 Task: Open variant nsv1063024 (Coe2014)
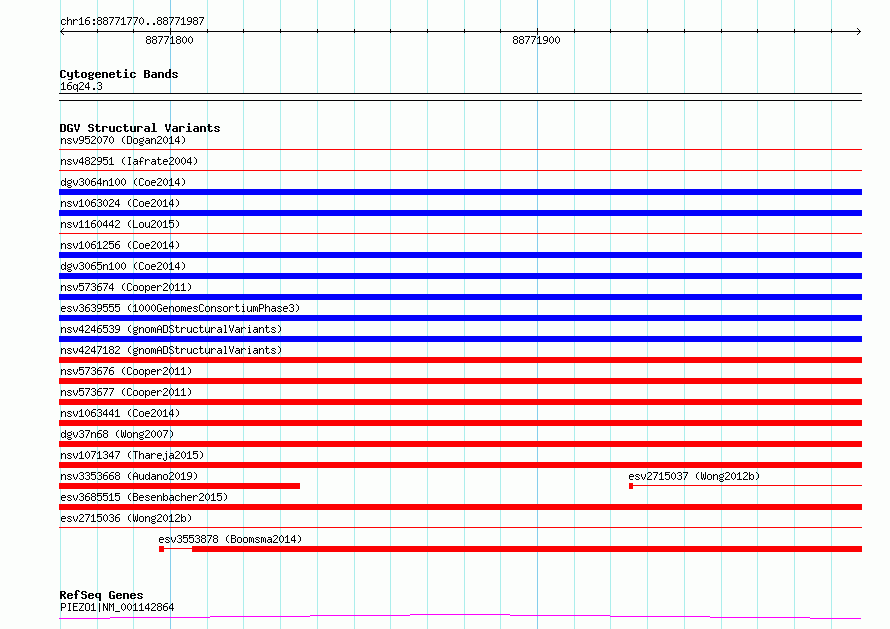click(120, 203)
